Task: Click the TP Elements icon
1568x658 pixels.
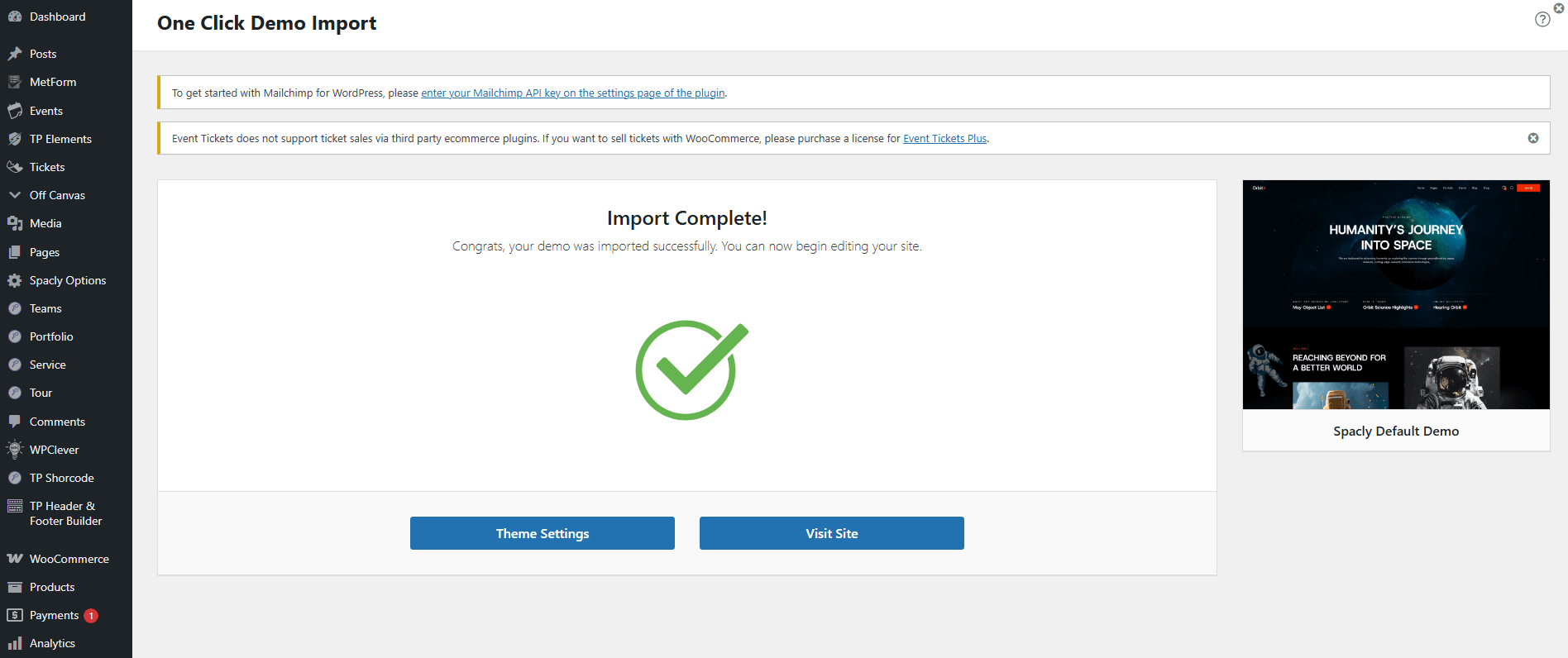Action: coord(15,139)
